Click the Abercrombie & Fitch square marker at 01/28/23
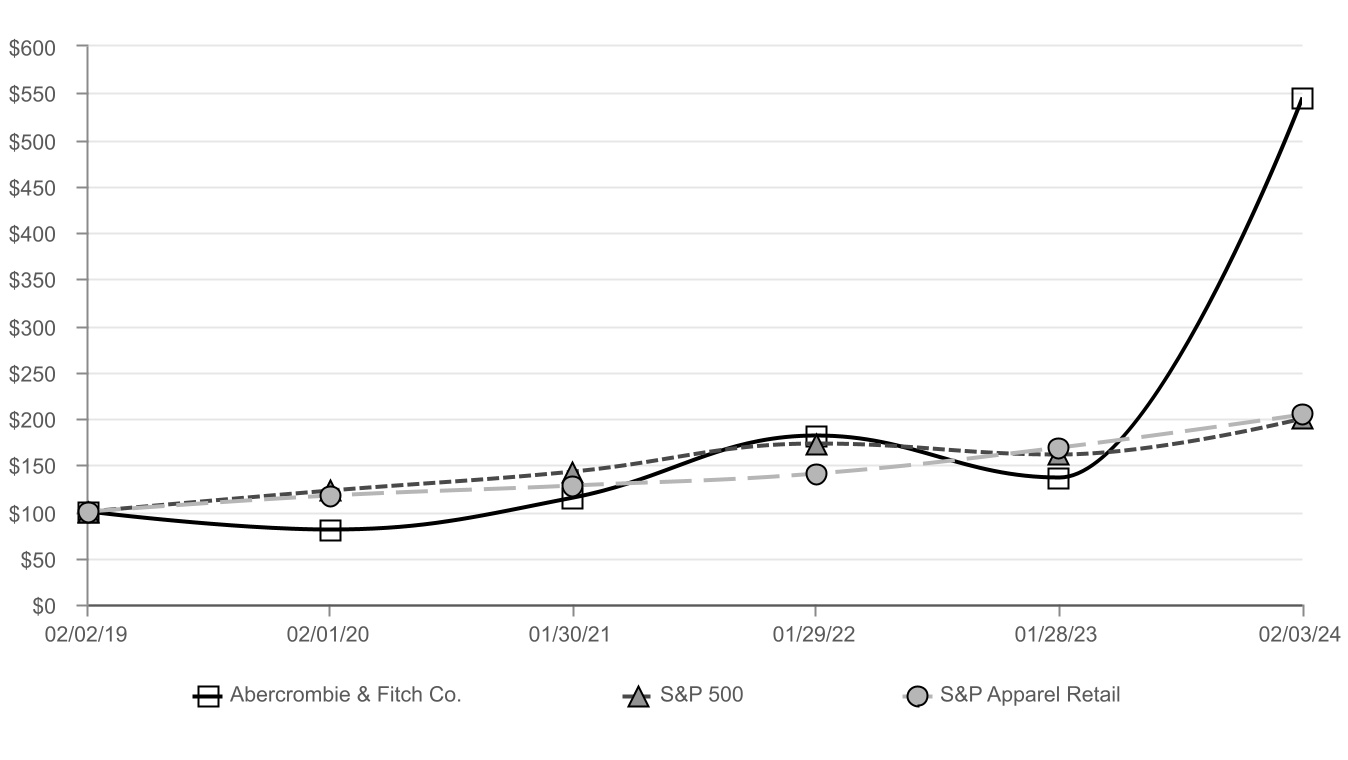Screen dimensions: 1348x760 [x=1058, y=479]
